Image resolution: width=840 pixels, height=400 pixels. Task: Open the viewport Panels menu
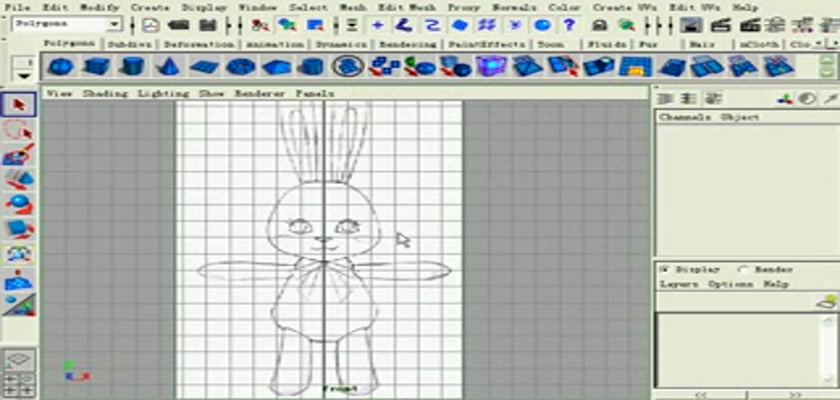point(315,93)
